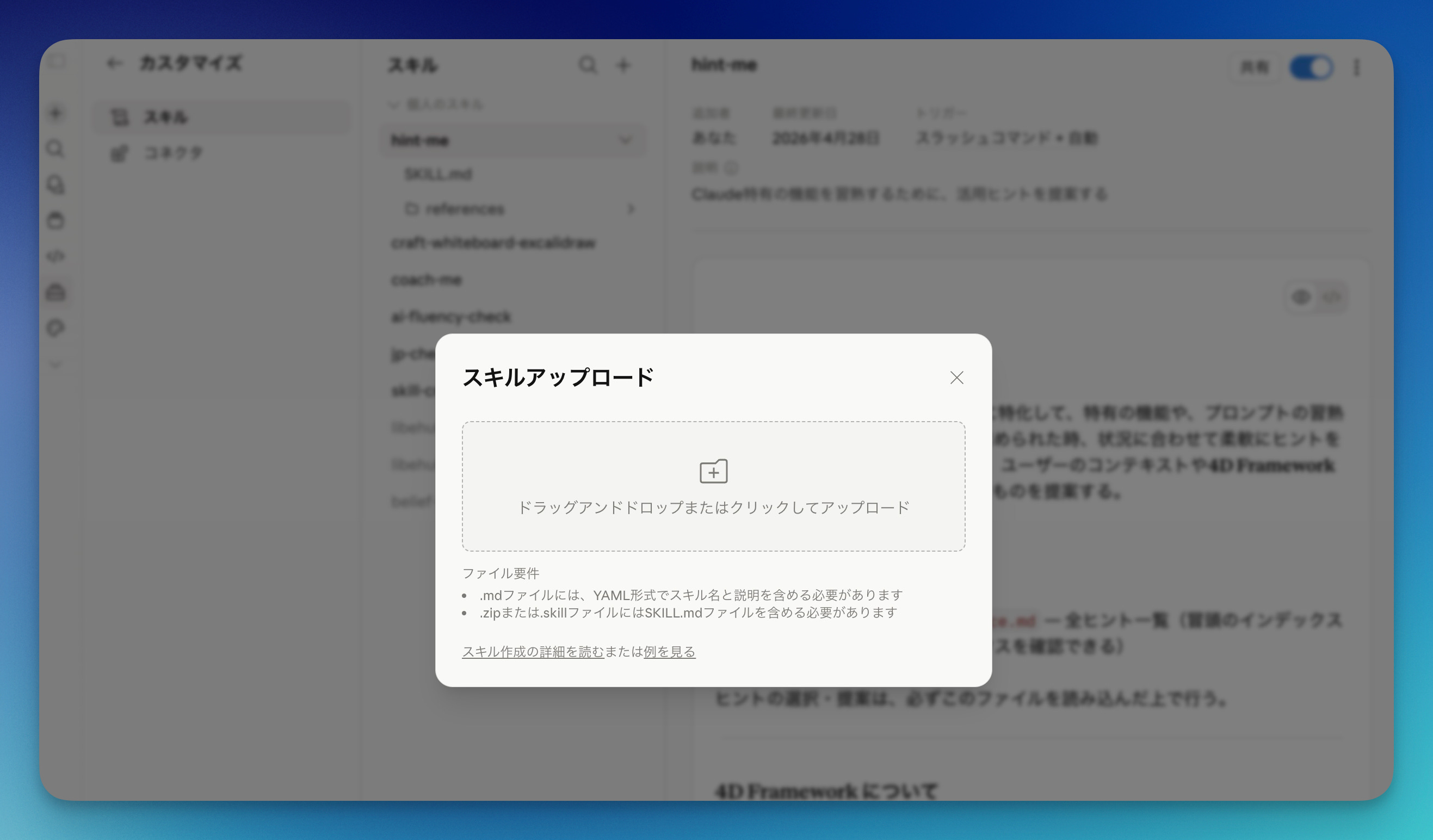Click the ドラッグアンドドロップまたはクリックしてアップロード text
1433x840 pixels.
pos(713,507)
